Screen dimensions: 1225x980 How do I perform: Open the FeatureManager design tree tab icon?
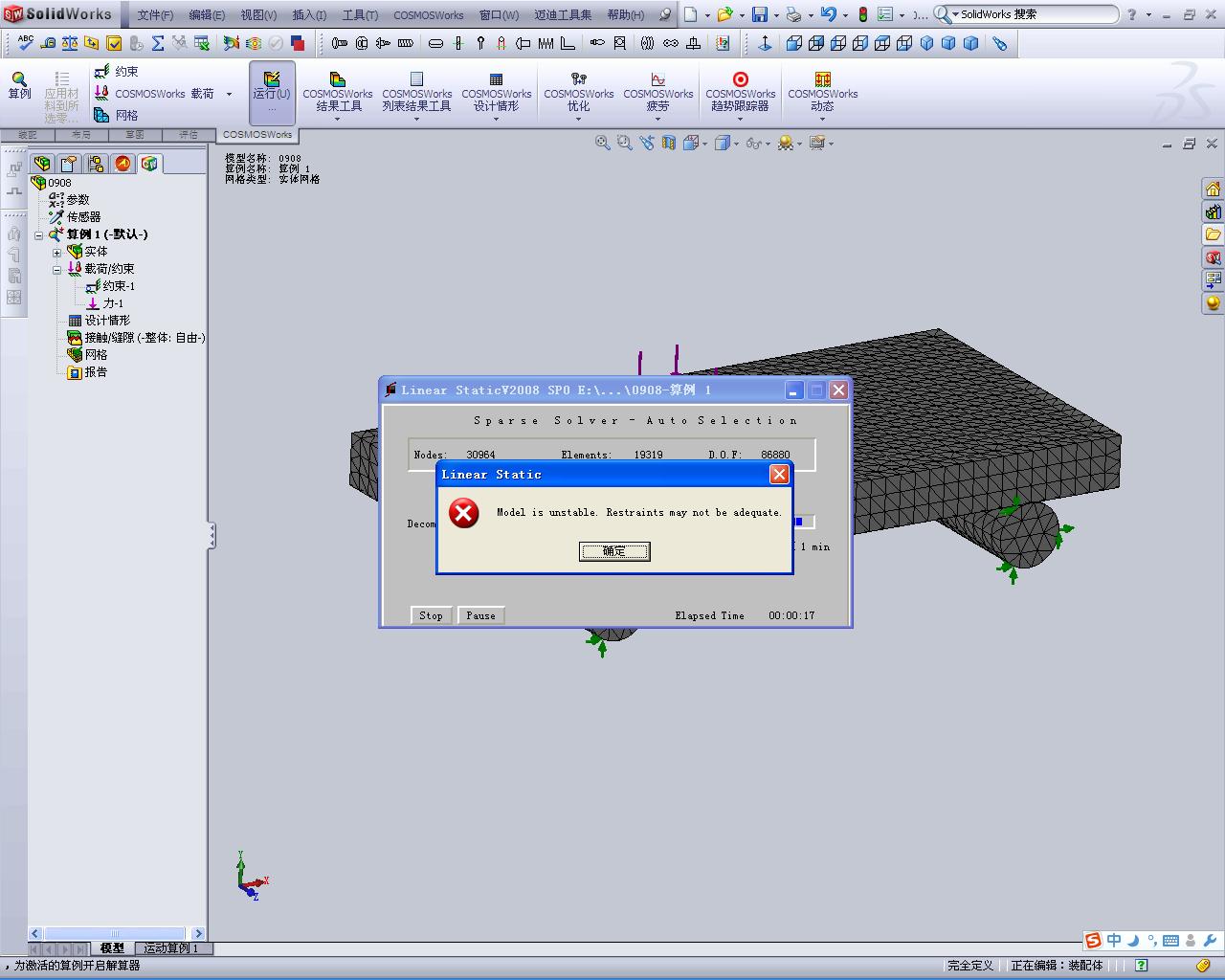[42, 164]
